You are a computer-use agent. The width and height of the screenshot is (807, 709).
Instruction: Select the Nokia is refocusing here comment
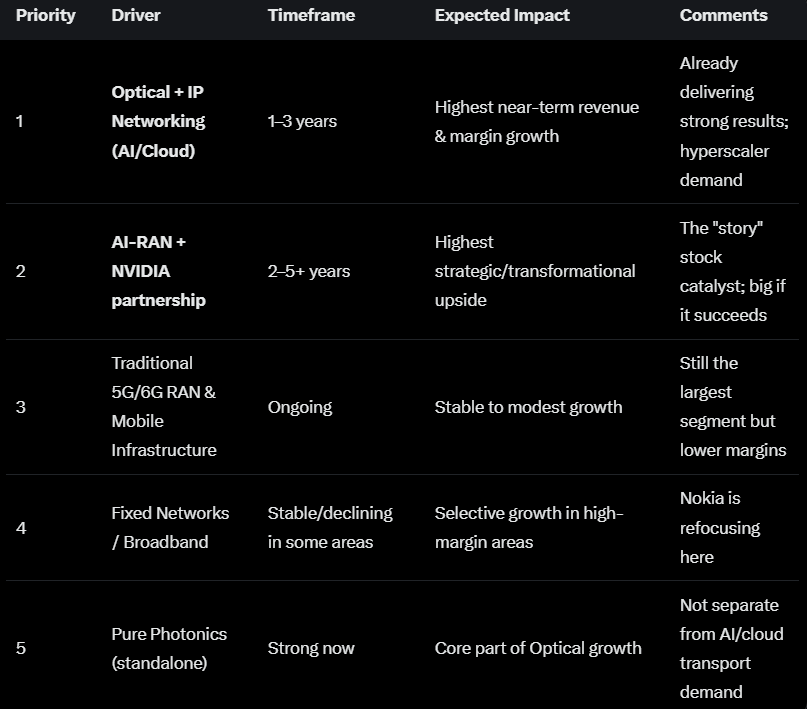point(720,527)
